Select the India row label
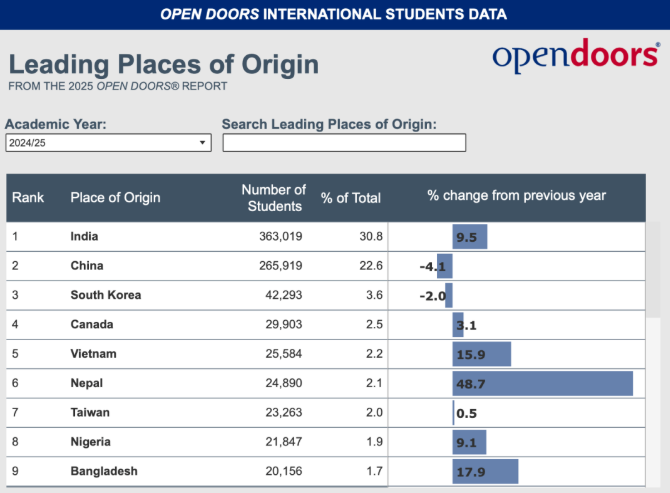 pos(84,237)
